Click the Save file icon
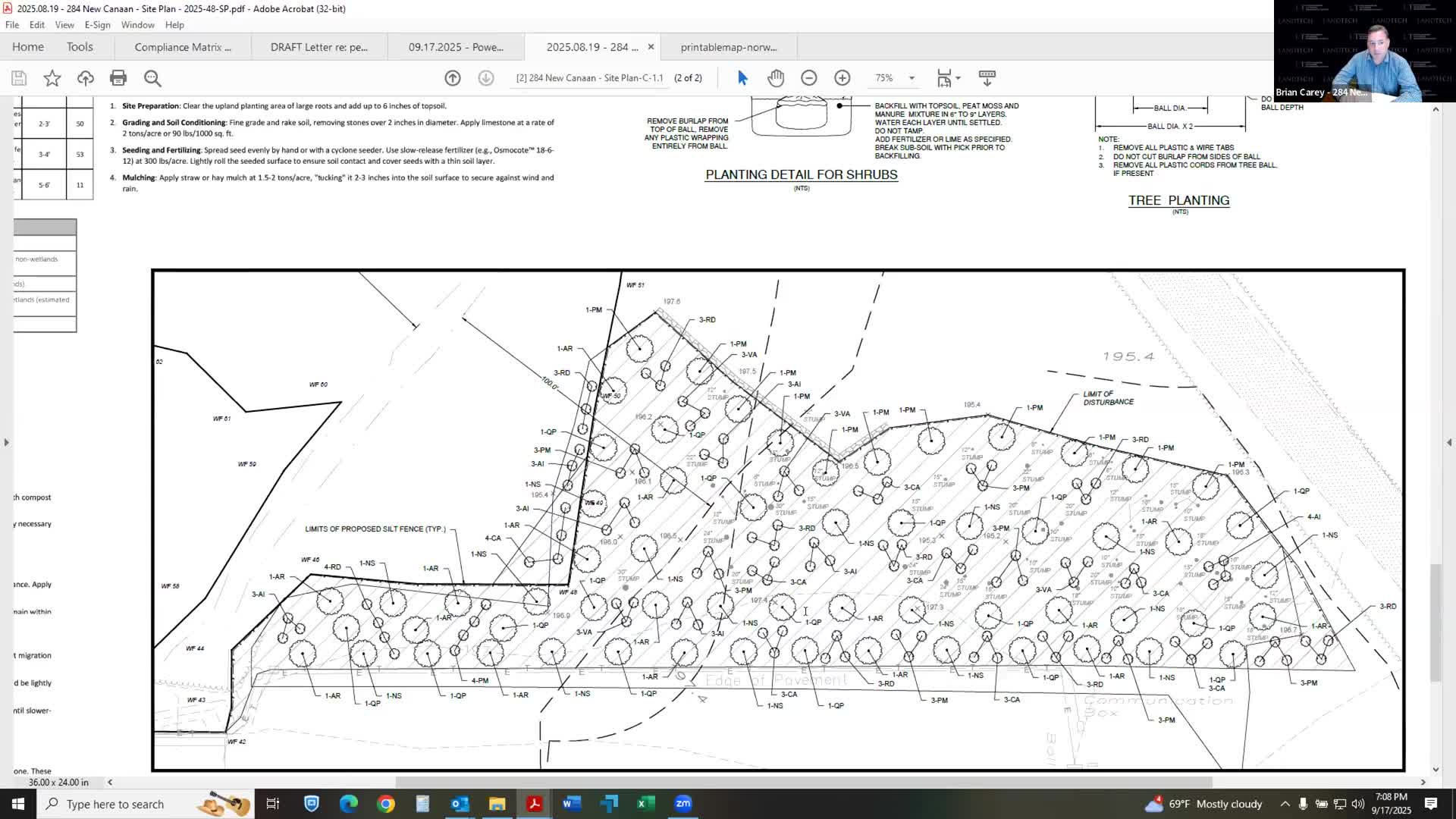The width and height of the screenshot is (1456, 819). [x=19, y=78]
